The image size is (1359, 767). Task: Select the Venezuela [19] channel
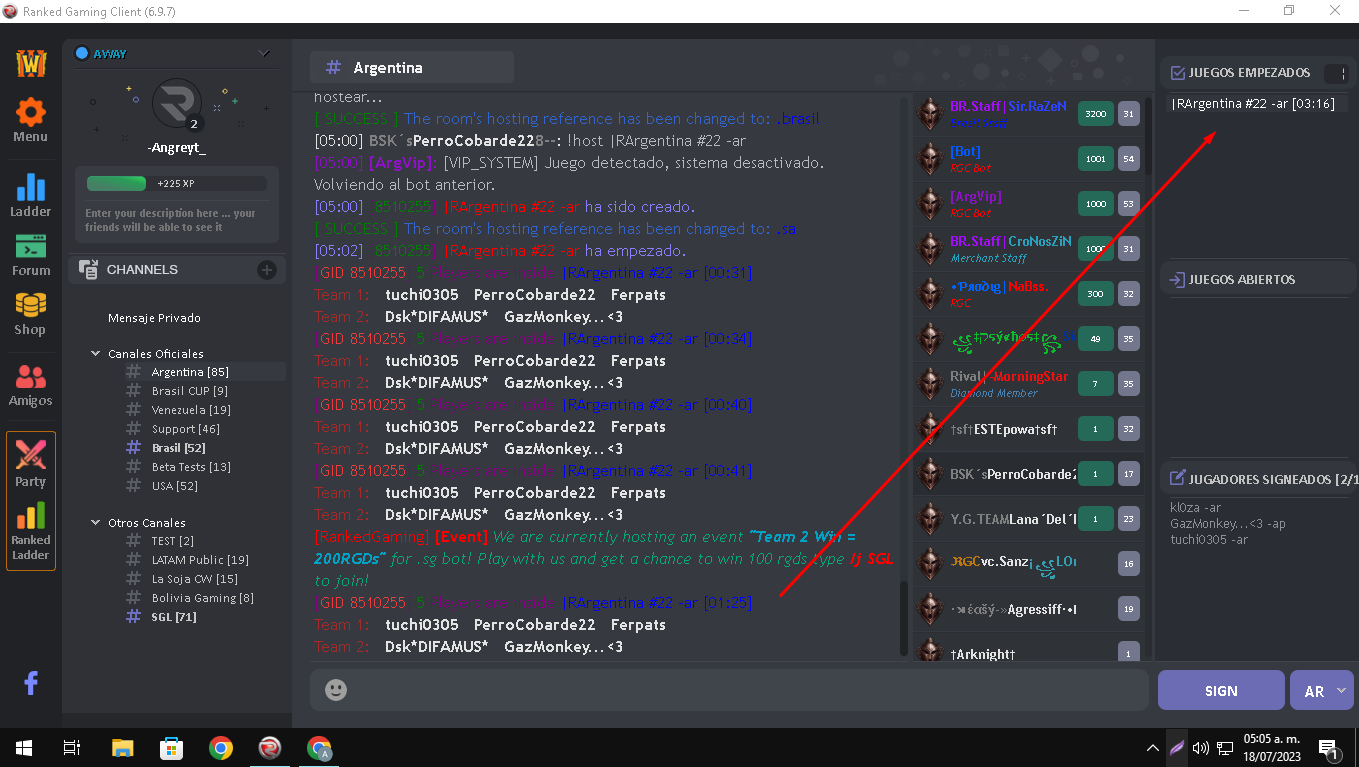(191, 410)
